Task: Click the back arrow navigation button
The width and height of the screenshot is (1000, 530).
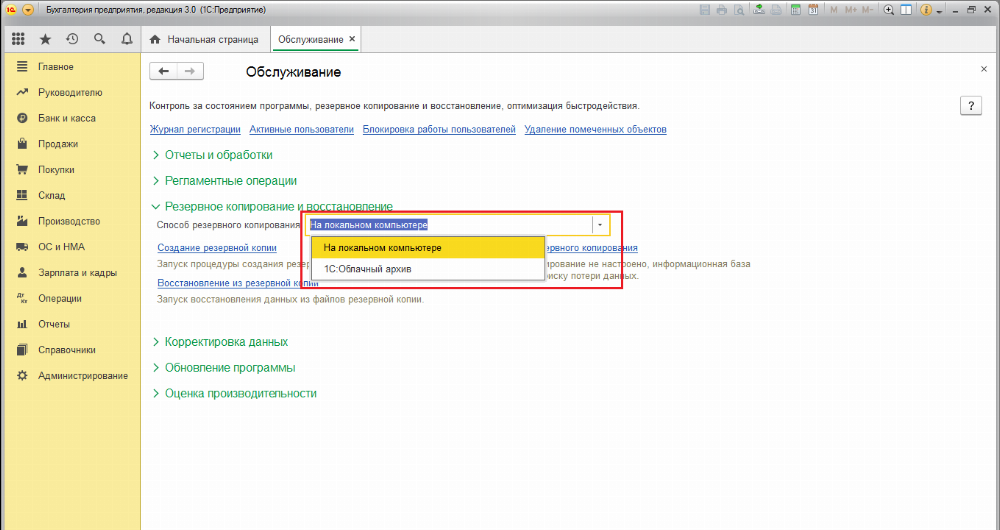Action: point(163,71)
